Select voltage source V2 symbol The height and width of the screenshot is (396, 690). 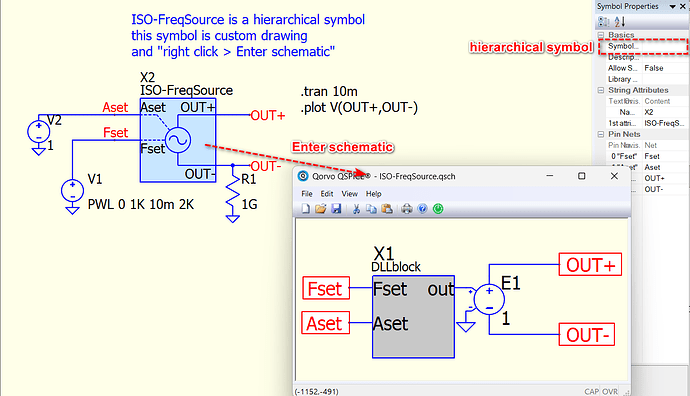[39, 131]
